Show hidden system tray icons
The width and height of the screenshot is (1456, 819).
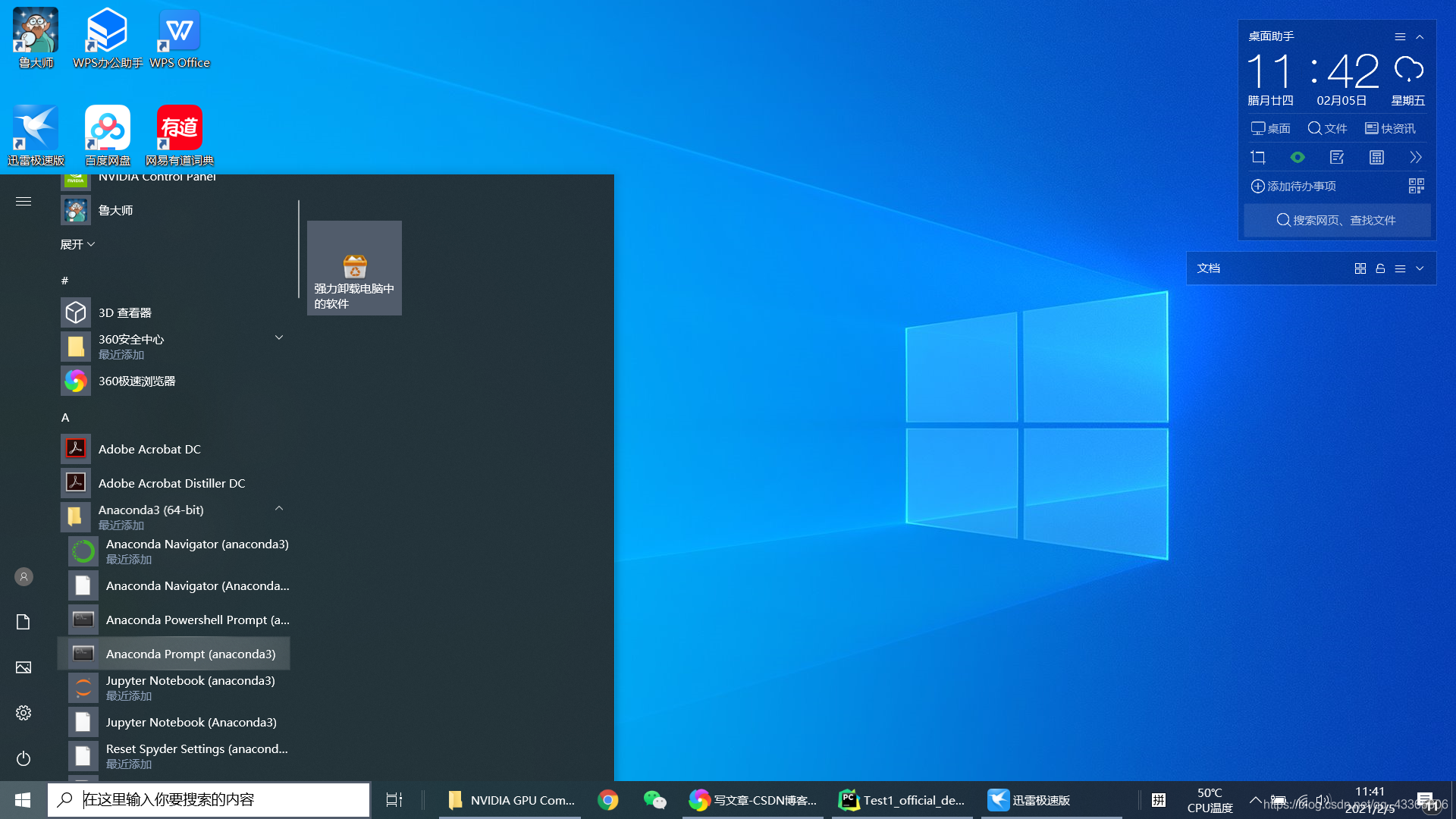pos(1255,800)
